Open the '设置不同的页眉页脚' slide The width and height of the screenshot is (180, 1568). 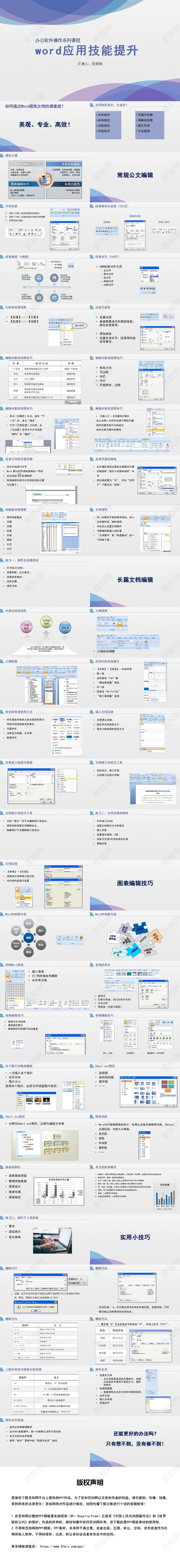click(45, 481)
